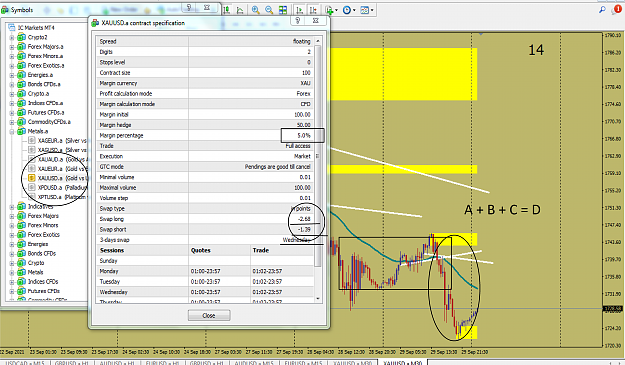Open dropdown arrow next to Periodicity clock icon
This screenshot has height=365, width=625.
(354, 10)
